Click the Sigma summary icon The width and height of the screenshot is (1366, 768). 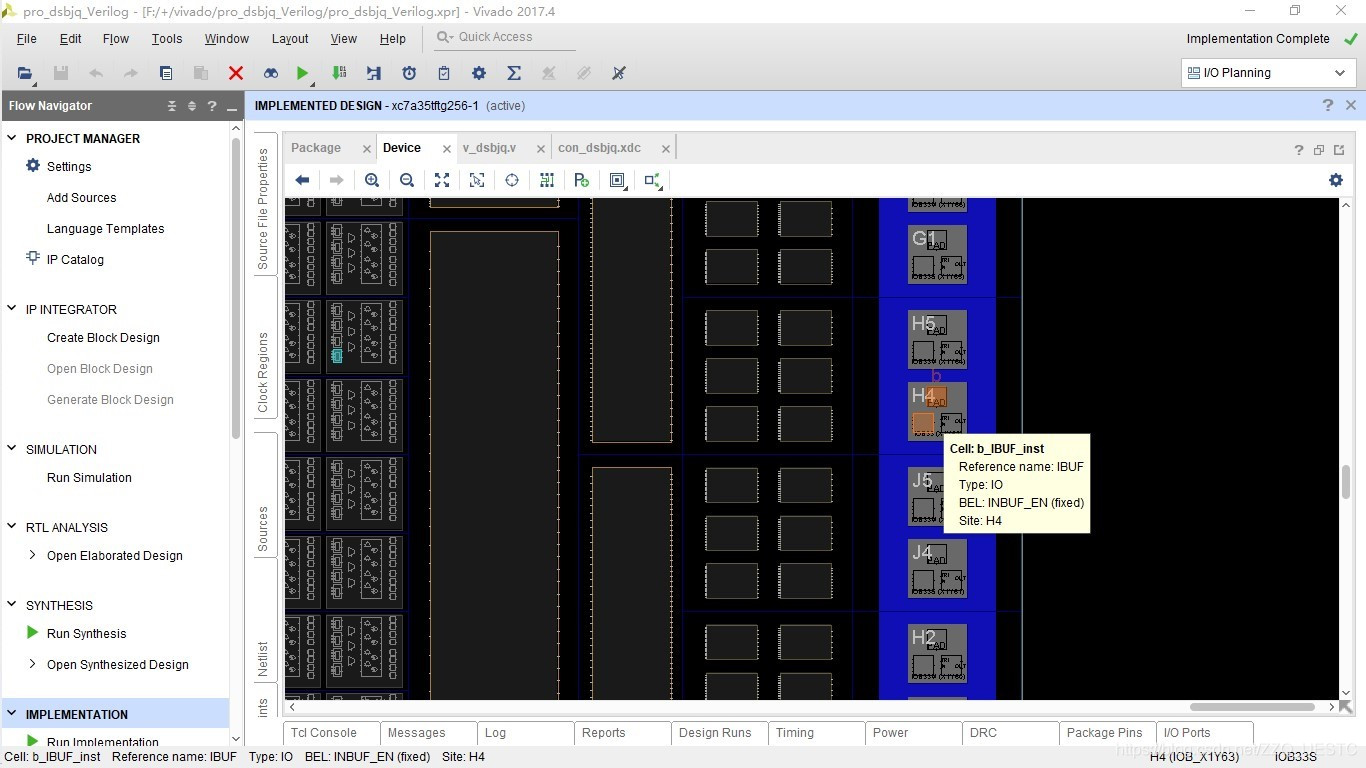(514, 73)
